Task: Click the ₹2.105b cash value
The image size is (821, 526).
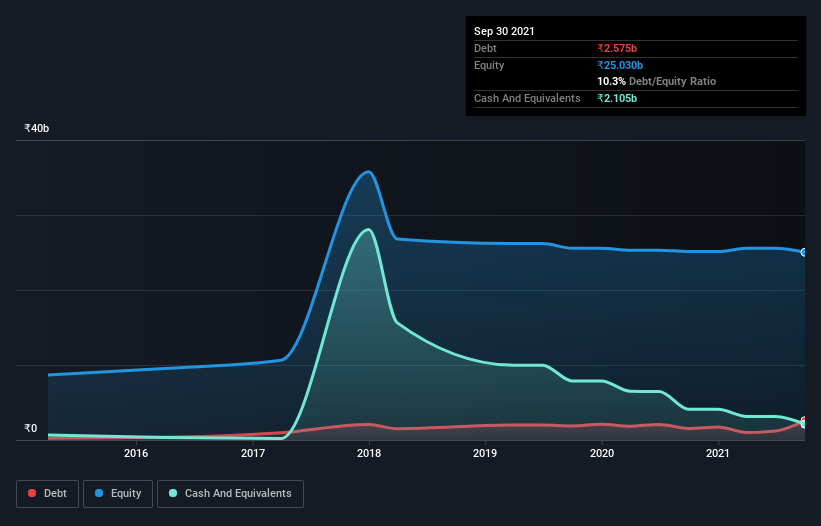Action: 617,98
